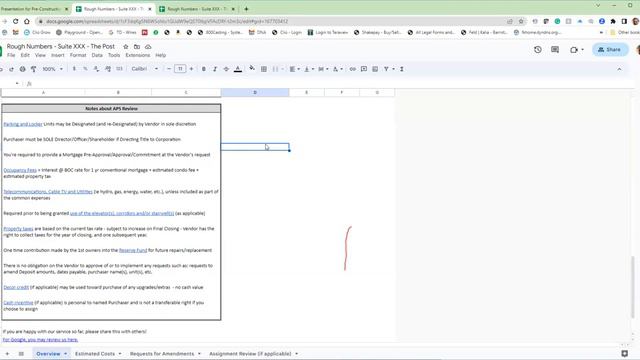Increase the decimal places
Screen dimensions: 640x360
[x=108, y=69]
